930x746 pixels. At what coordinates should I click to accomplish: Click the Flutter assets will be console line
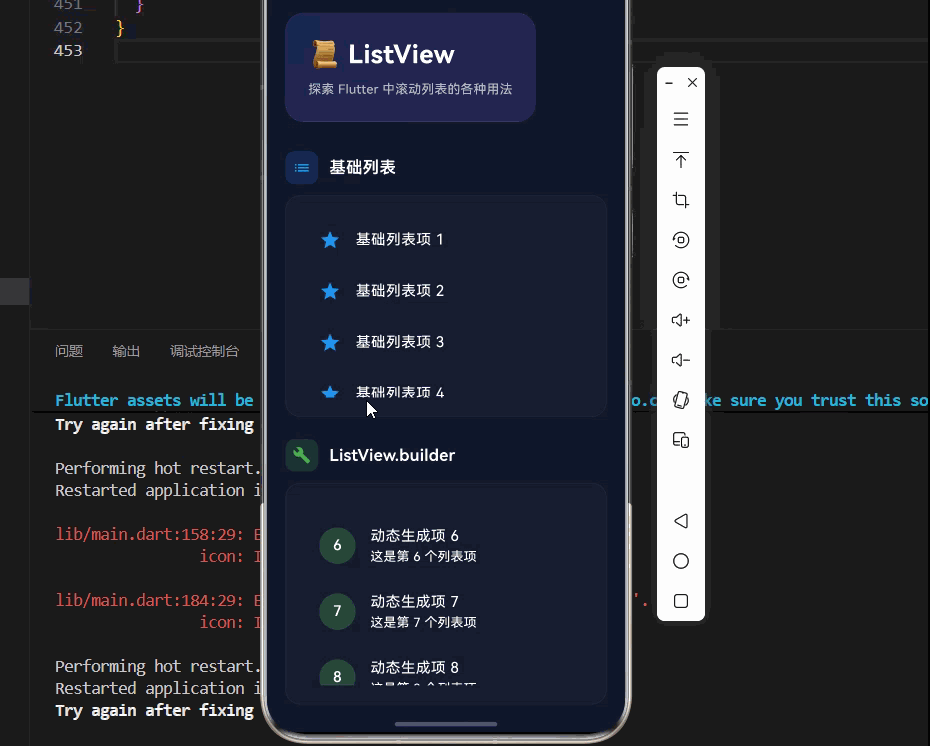point(154,400)
